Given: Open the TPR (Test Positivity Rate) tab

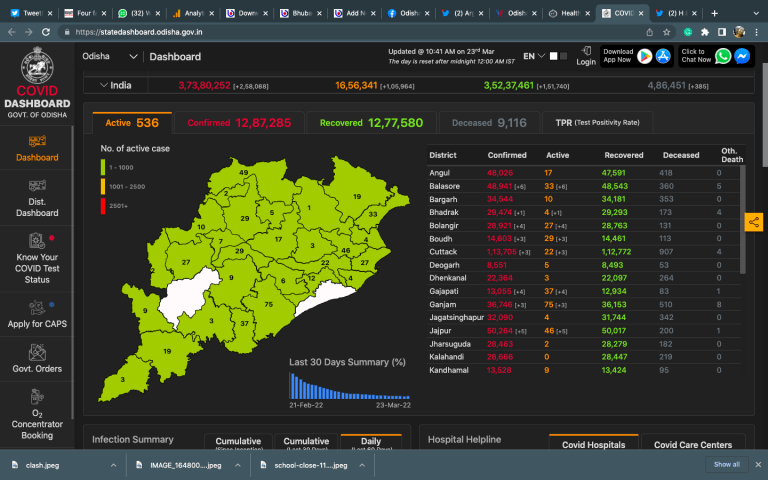Looking at the screenshot, I should pyautogui.click(x=596, y=123).
